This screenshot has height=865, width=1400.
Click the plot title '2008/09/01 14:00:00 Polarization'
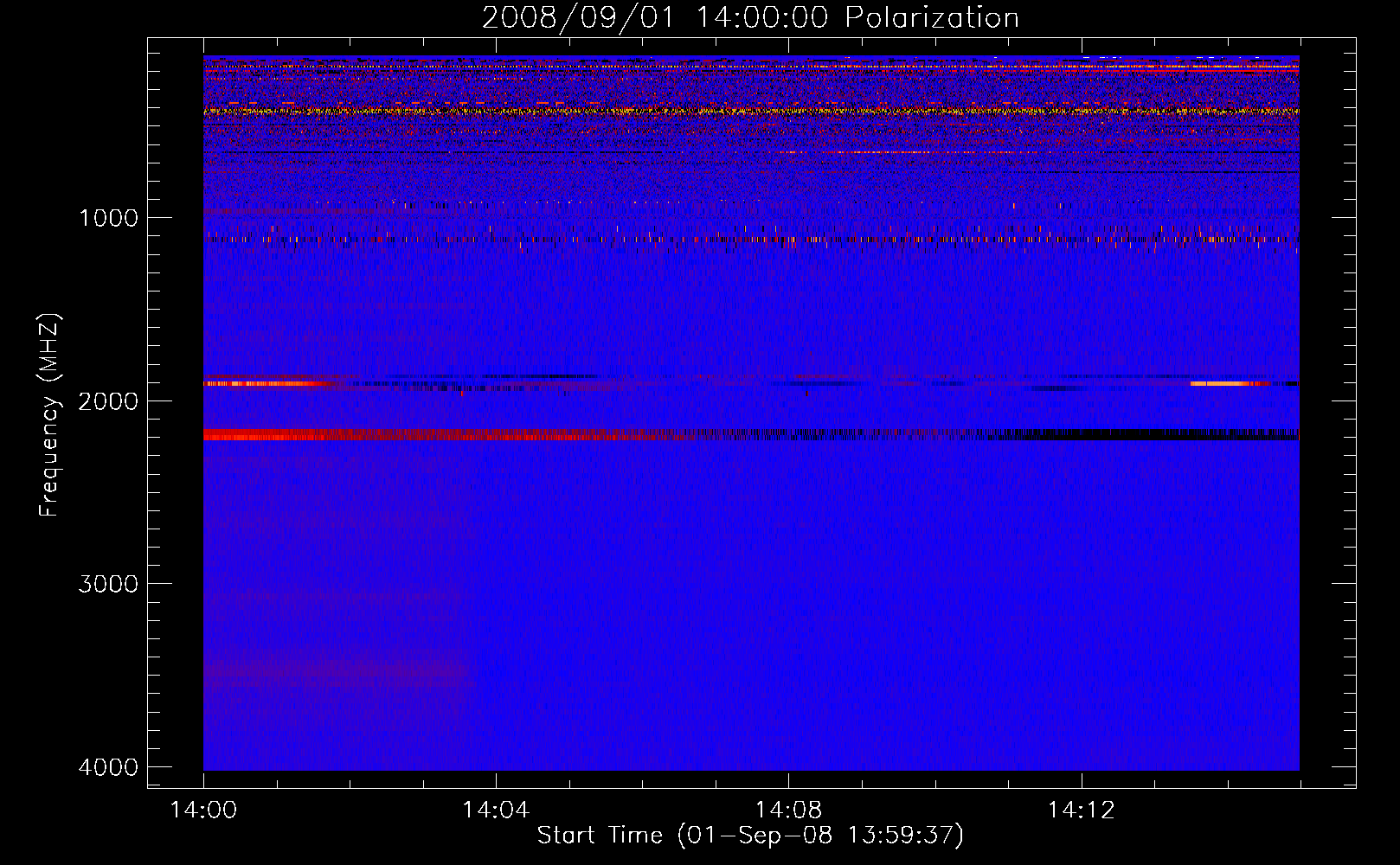750,17
